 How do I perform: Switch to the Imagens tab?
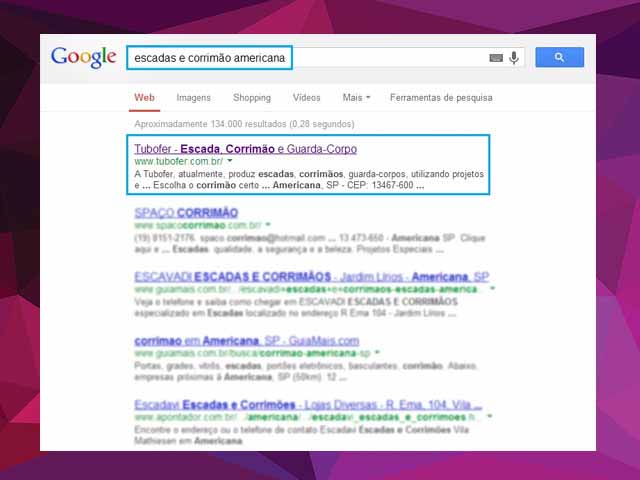coord(193,98)
